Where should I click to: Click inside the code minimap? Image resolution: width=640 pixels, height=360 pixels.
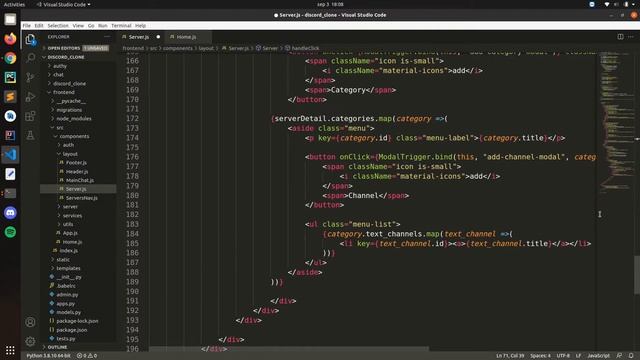pos(616,122)
